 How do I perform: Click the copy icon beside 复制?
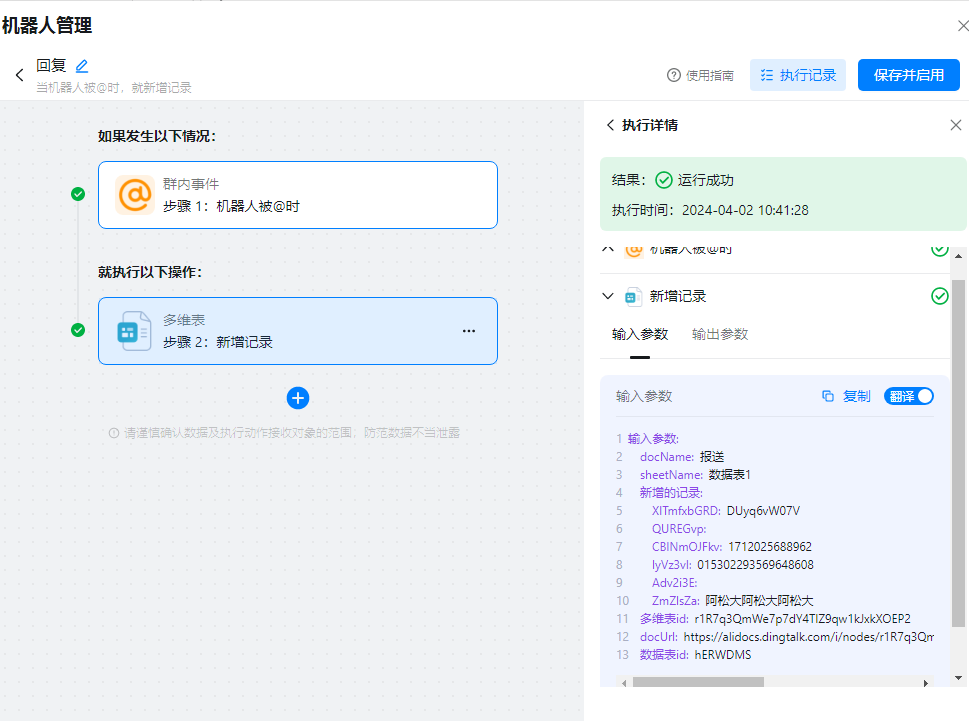(x=827, y=396)
